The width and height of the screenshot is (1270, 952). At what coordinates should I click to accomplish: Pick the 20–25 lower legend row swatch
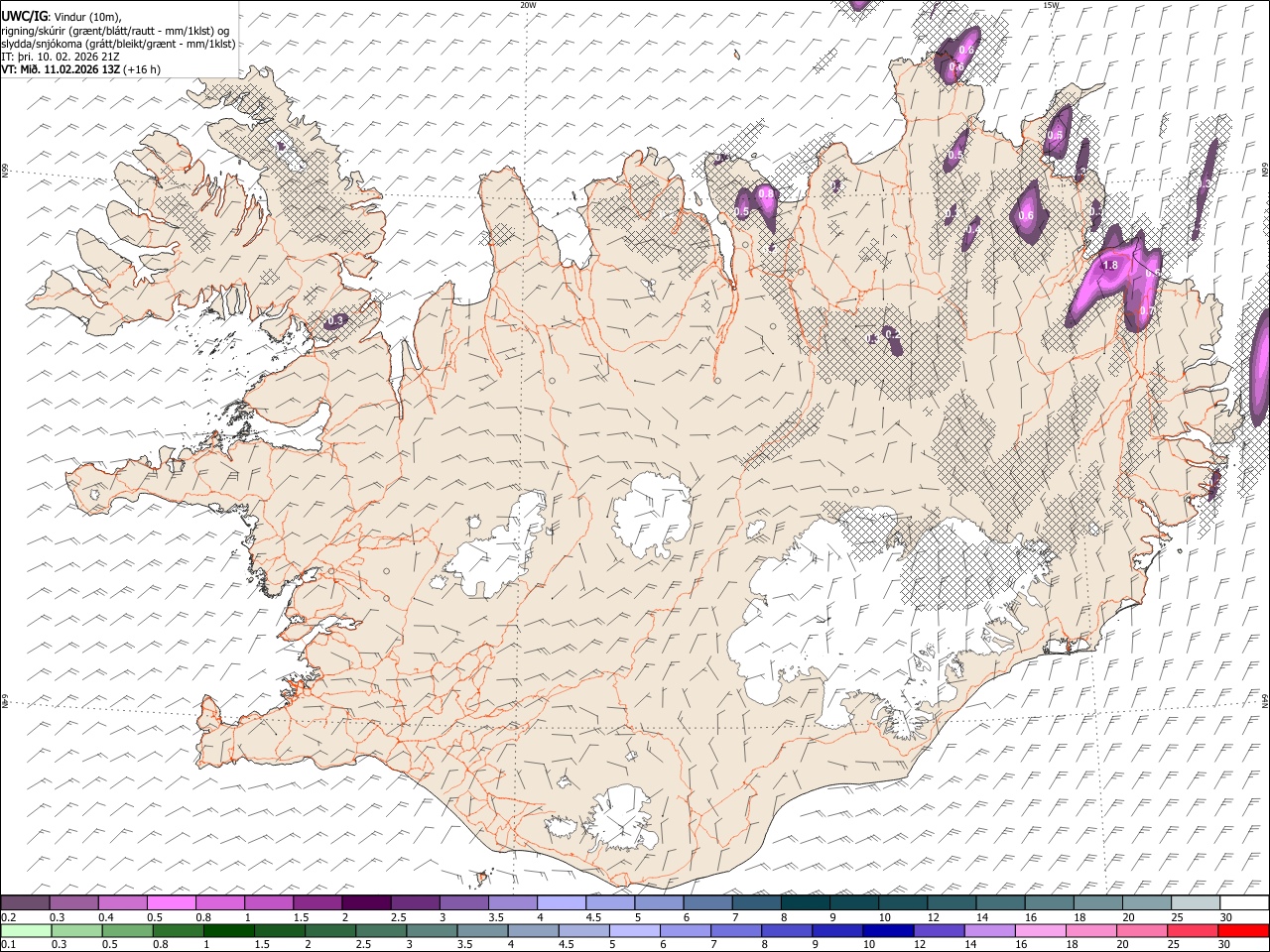point(1141,930)
